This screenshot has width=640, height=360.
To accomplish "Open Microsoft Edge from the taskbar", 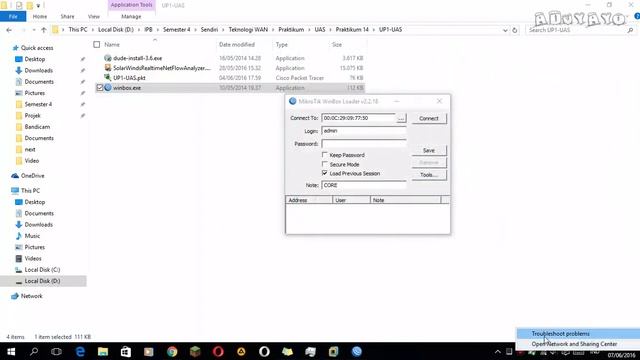I will [80, 351].
